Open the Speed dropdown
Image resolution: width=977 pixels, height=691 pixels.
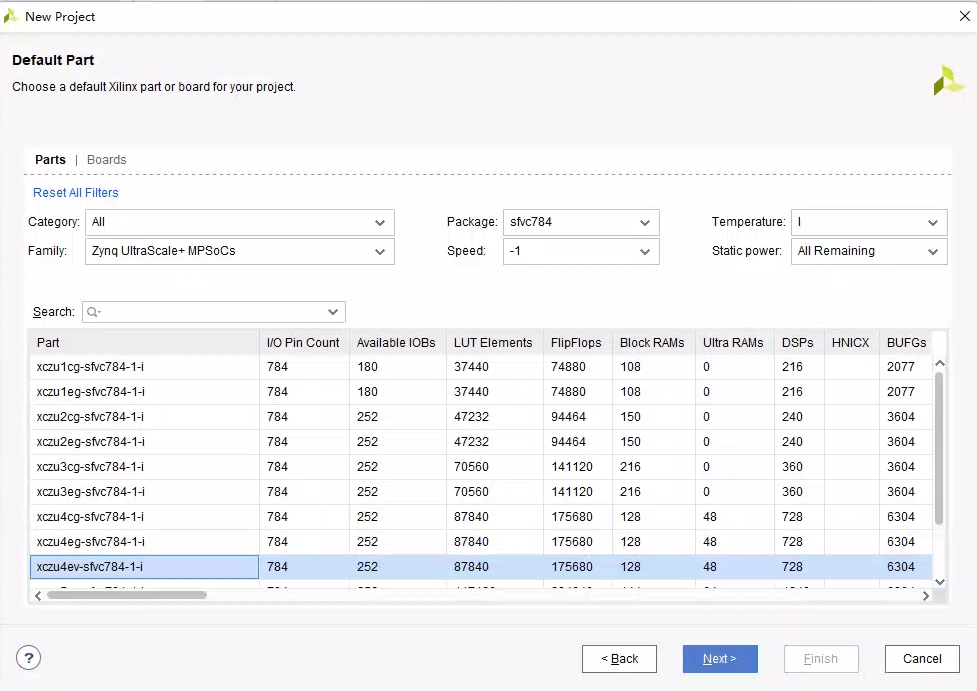pos(581,251)
